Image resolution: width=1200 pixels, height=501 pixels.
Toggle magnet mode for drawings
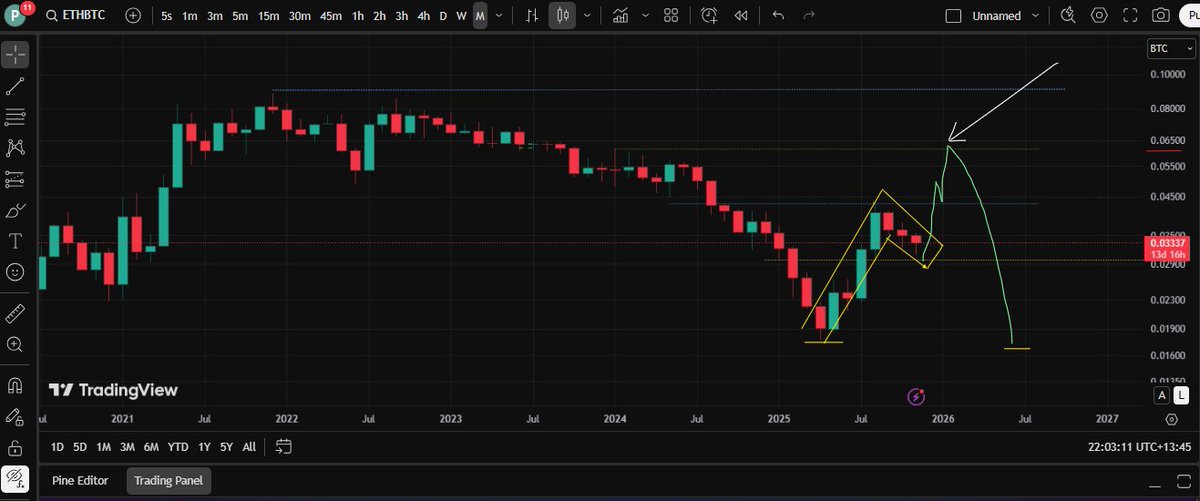[15, 385]
